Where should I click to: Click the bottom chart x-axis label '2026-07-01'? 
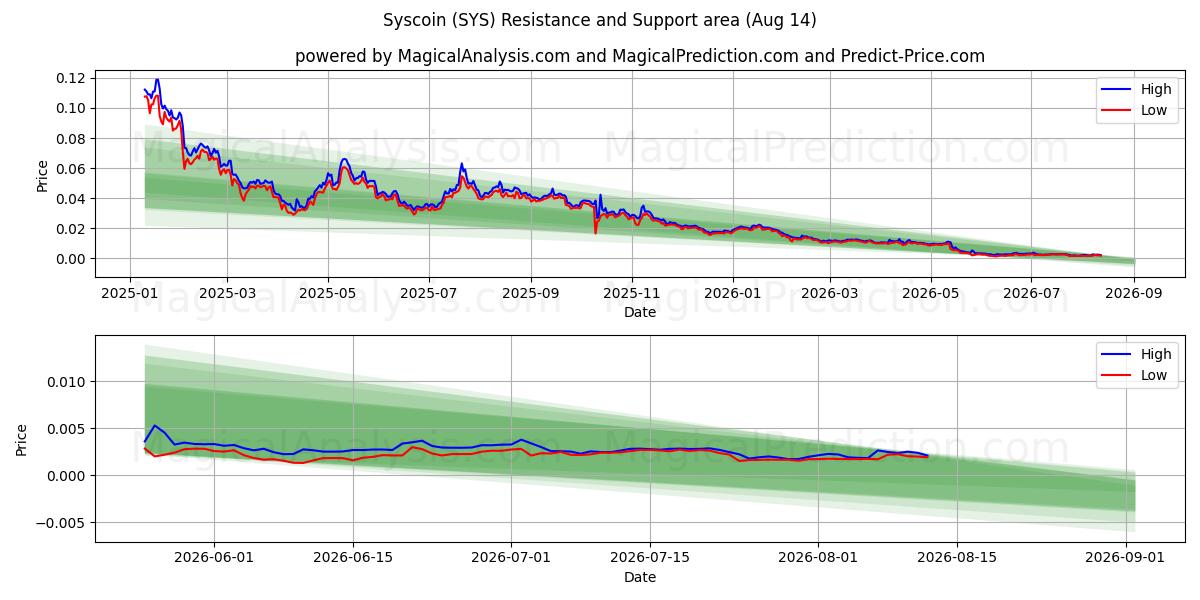tap(511, 559)
